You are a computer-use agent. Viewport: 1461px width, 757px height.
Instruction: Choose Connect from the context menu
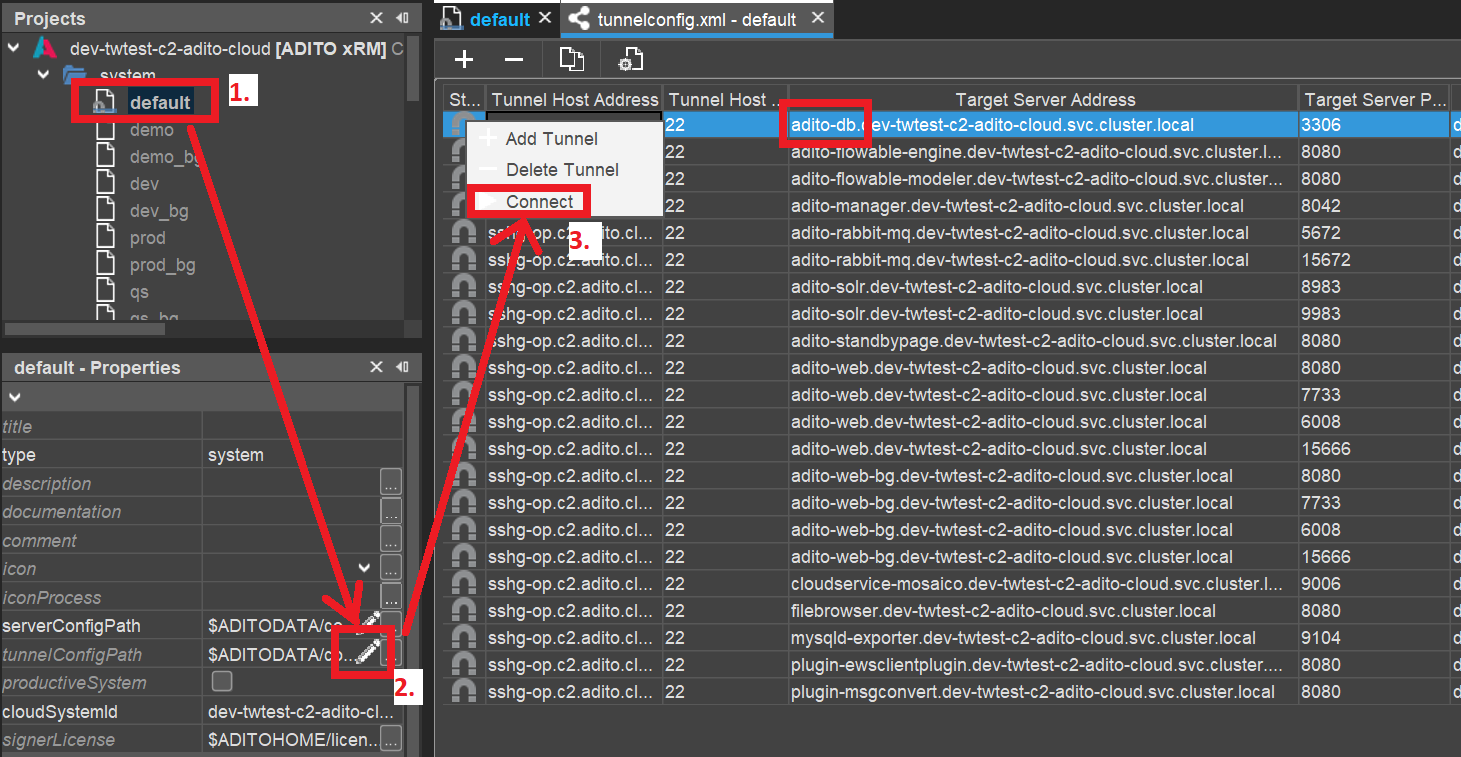539,201
